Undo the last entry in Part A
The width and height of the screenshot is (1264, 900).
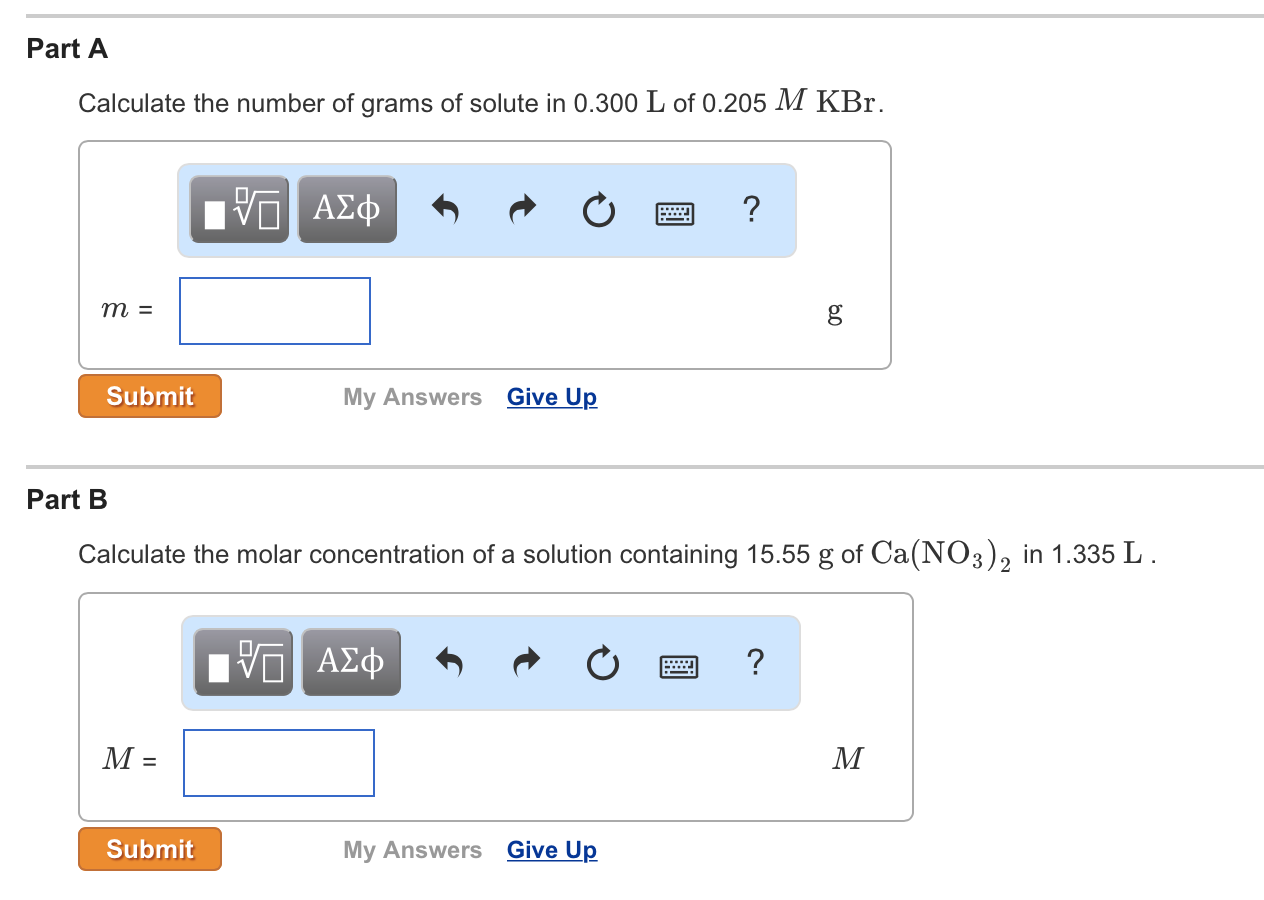coord(445,209)
